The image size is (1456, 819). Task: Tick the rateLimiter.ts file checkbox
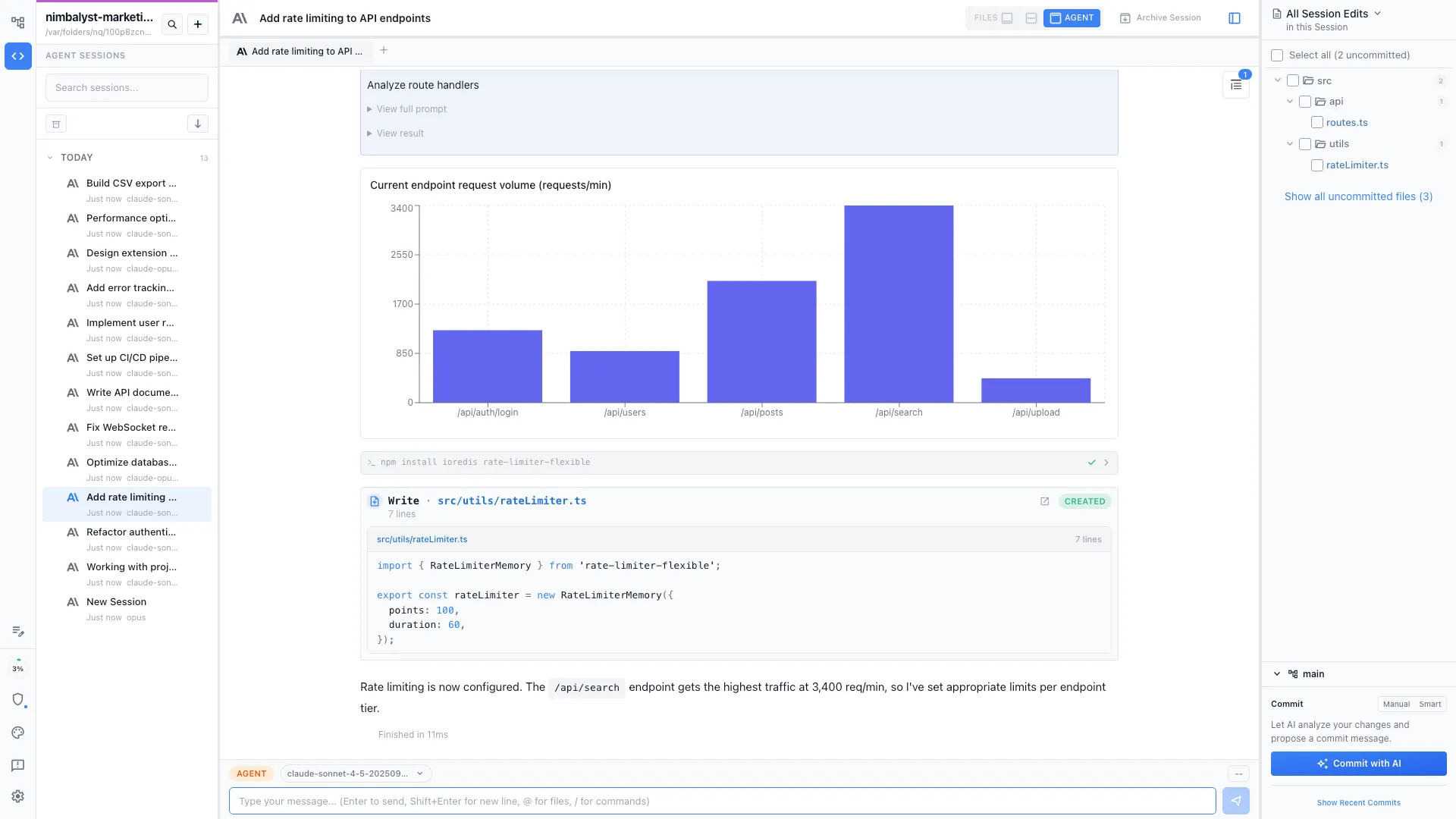[1317, 165]
